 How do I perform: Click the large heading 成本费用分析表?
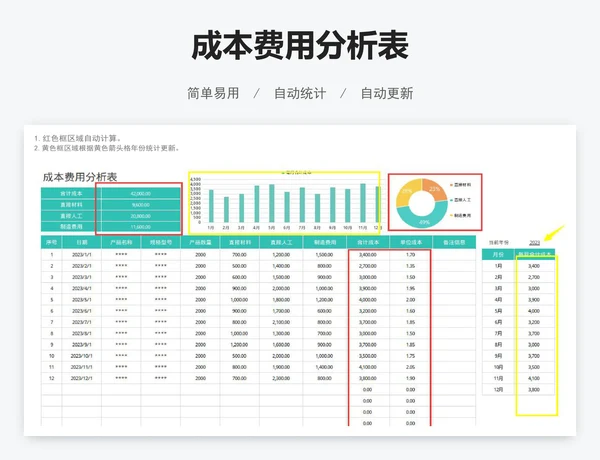pyautogui.click(x=300, y=46)
